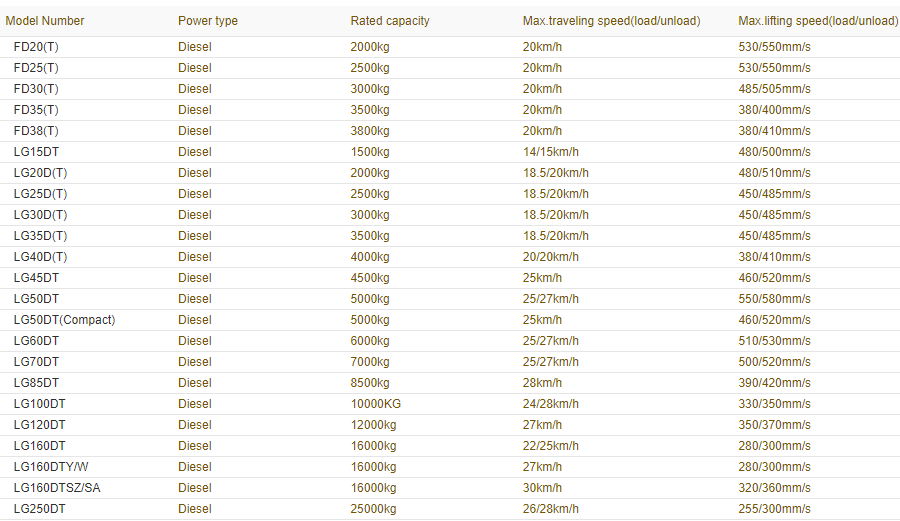Select the FD38(T) model cell
The width and height of the screenshot is (900, 521).
coord(36,131)
